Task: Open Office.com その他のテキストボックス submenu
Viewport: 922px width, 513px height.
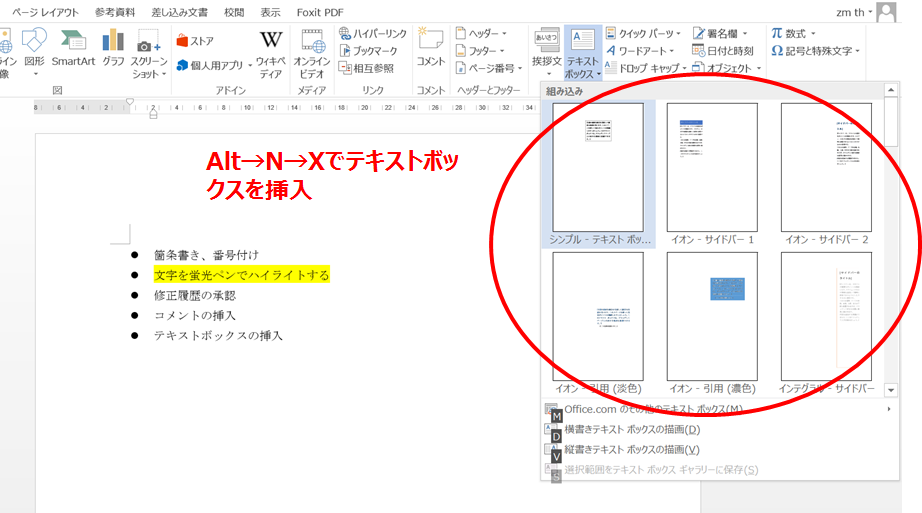Action: pos(720,409)
